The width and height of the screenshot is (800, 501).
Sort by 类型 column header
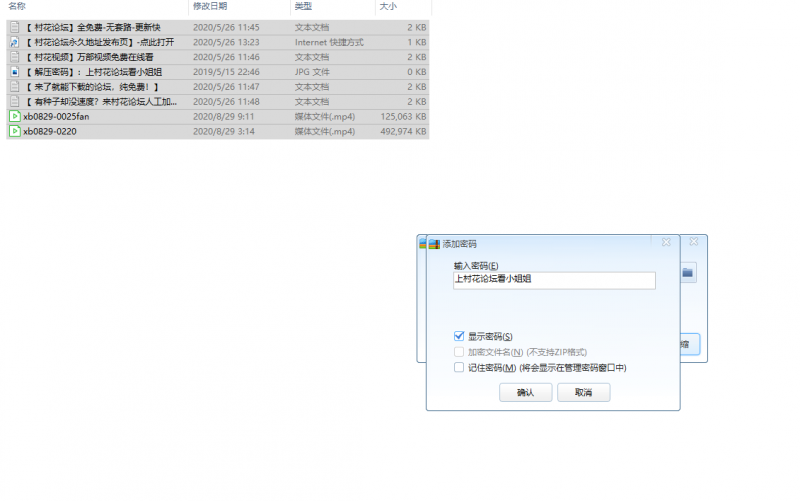[303, 6]
